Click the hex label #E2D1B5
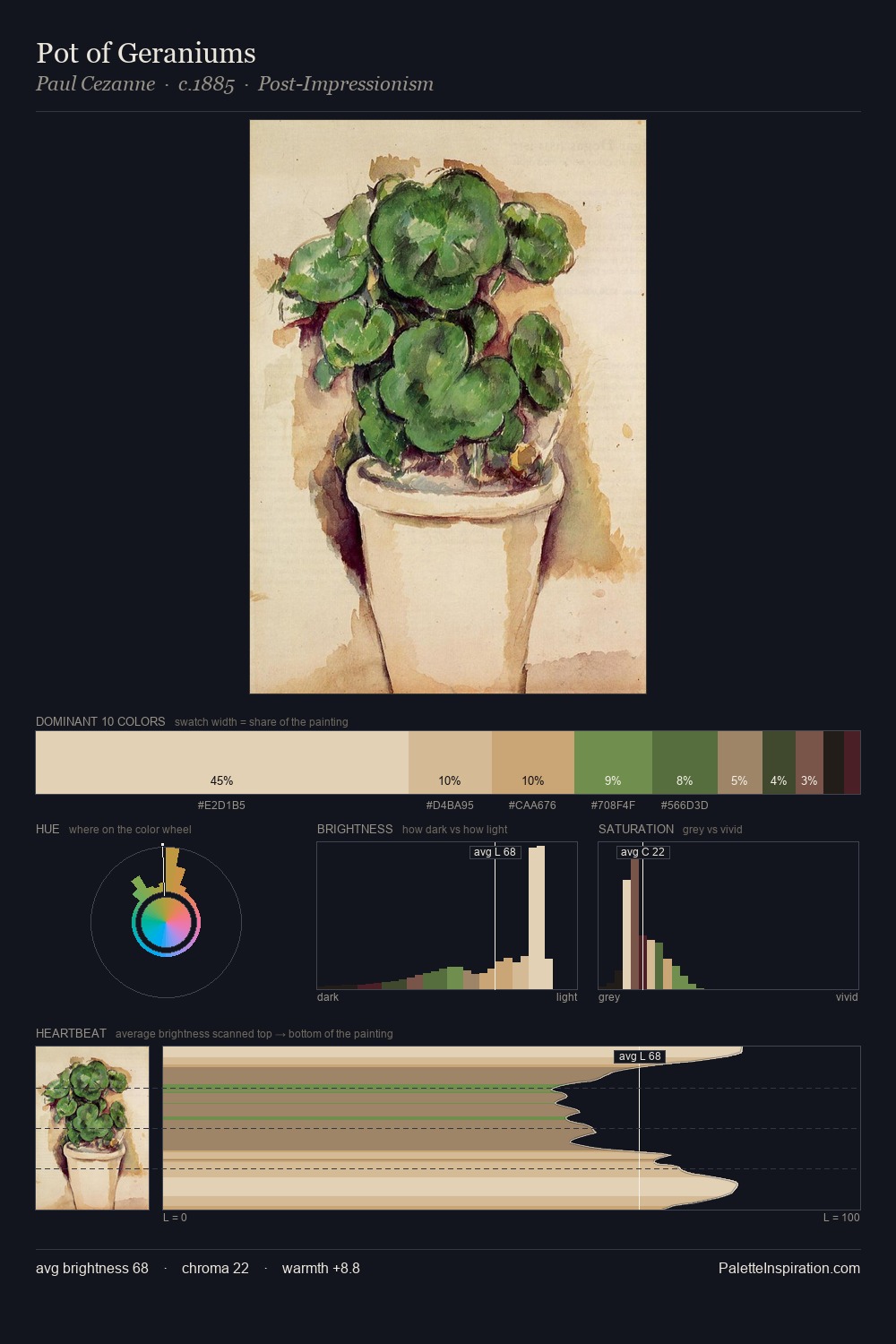 click(221, 806)
